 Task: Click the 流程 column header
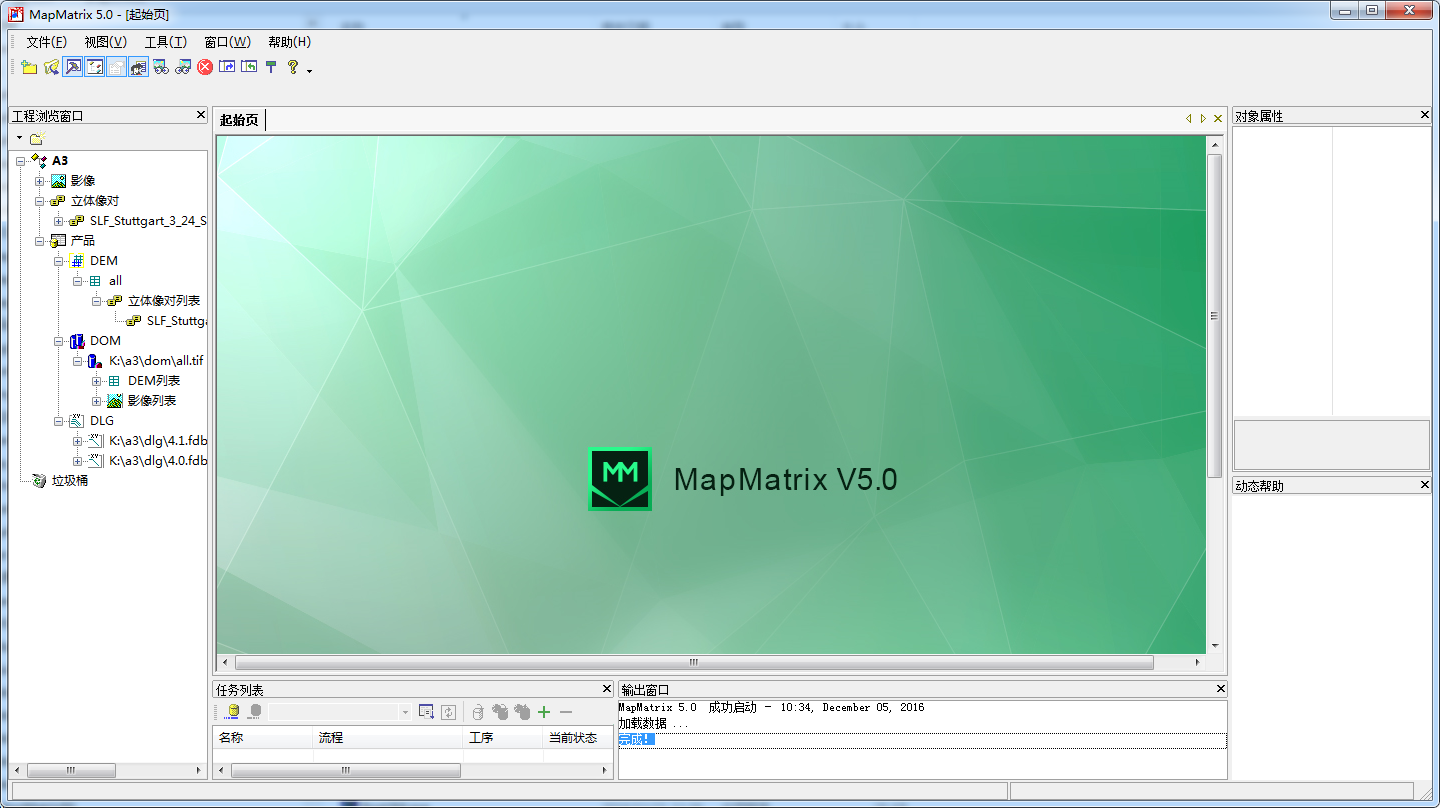pyautogui.click(x=389, y=738)
